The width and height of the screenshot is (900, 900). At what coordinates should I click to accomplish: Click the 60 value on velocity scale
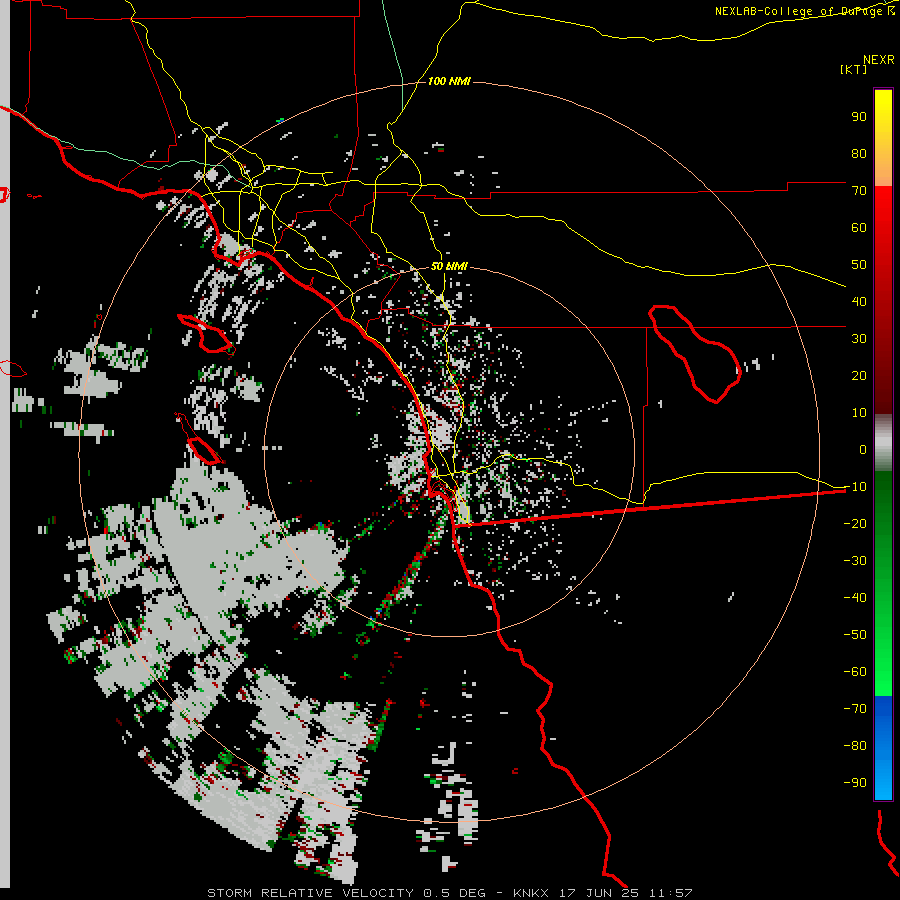tap(859, 228)
